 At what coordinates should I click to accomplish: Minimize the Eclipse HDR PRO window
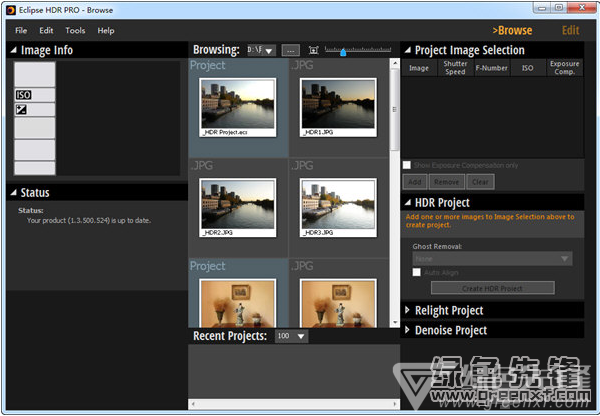click(x=541, y=8)
